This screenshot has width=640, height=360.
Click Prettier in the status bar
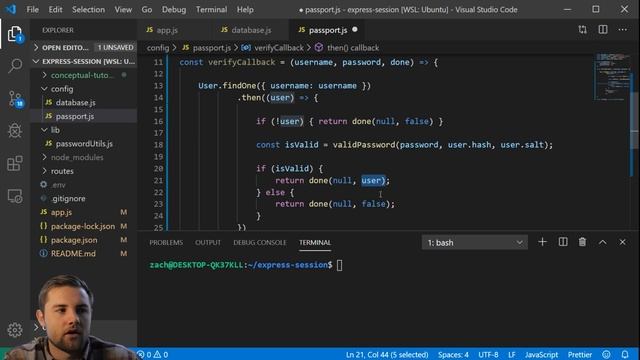point(580,355)
